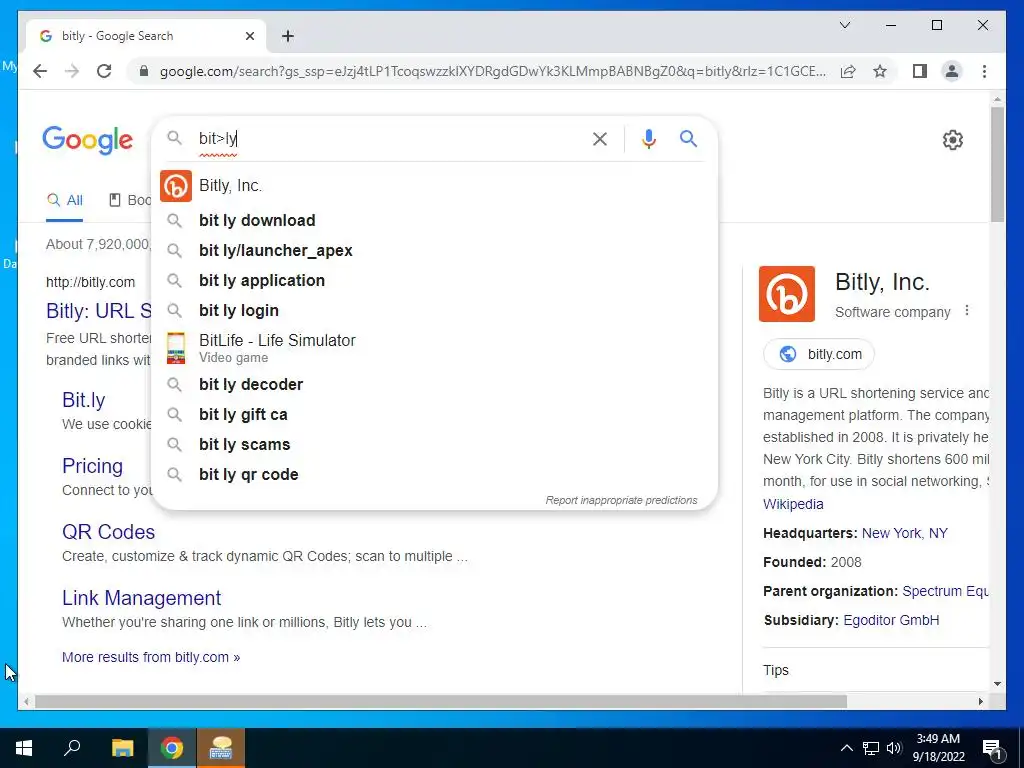This screenshot has height=768, width=1024.
Task: Open the on-screen keyboard taskbar app
Action: (x=221, y=748)
